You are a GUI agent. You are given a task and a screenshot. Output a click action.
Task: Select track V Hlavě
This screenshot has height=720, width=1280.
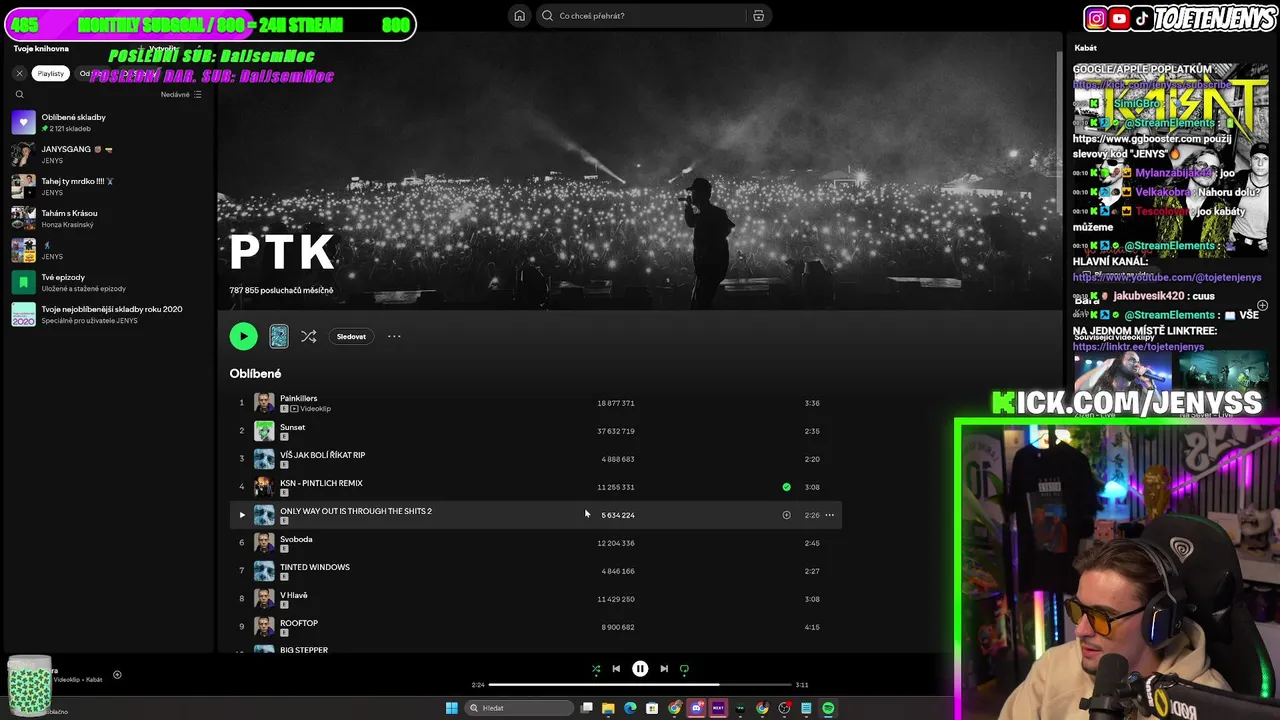pos(535,599)
